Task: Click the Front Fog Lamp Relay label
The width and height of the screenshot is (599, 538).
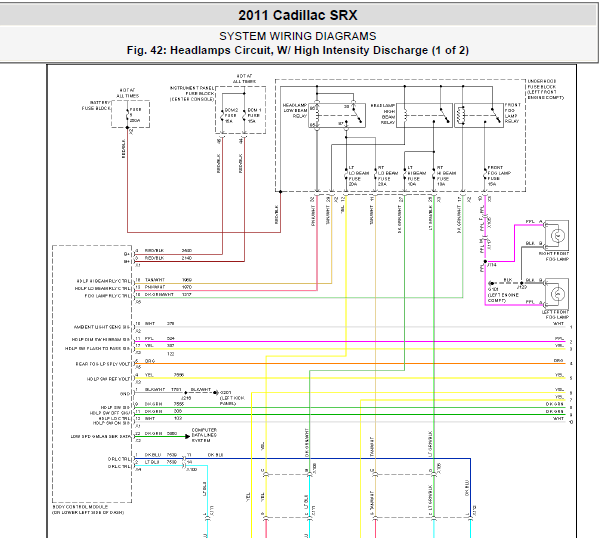Action: tap(512, 113)
